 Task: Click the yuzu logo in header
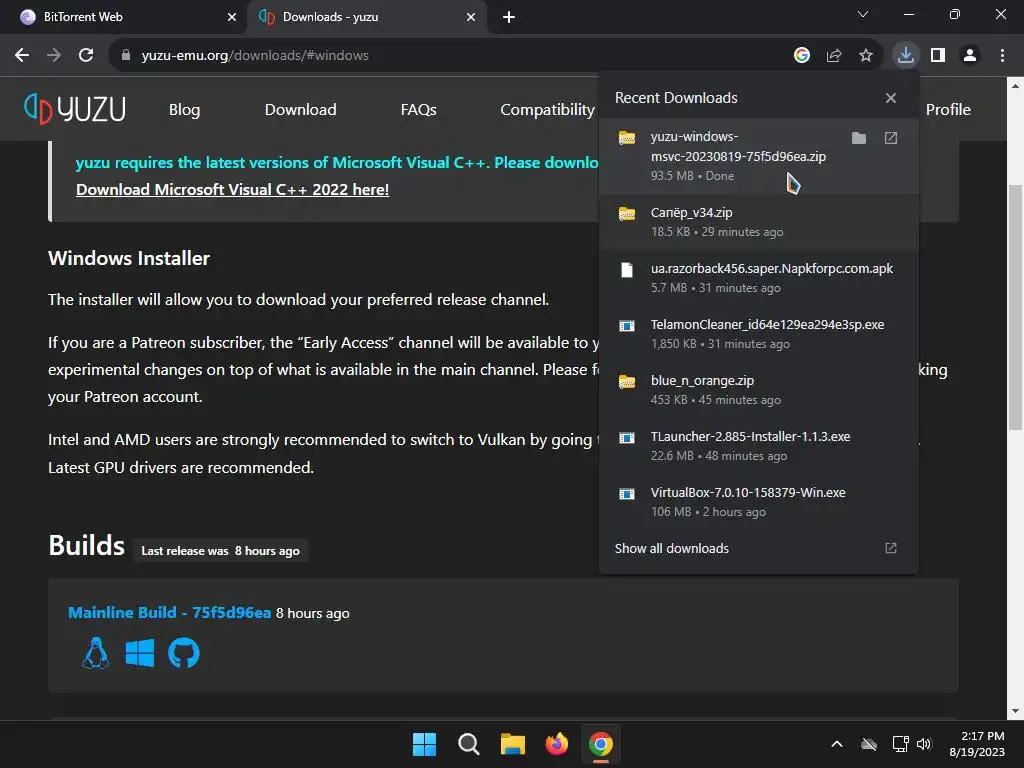(x=74, y=108)
